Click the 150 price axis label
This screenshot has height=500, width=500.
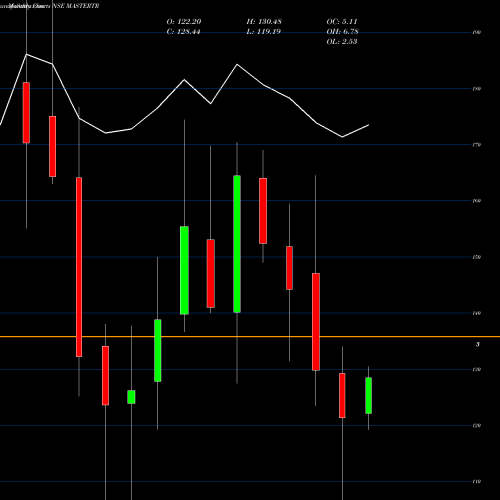point(477,257)
